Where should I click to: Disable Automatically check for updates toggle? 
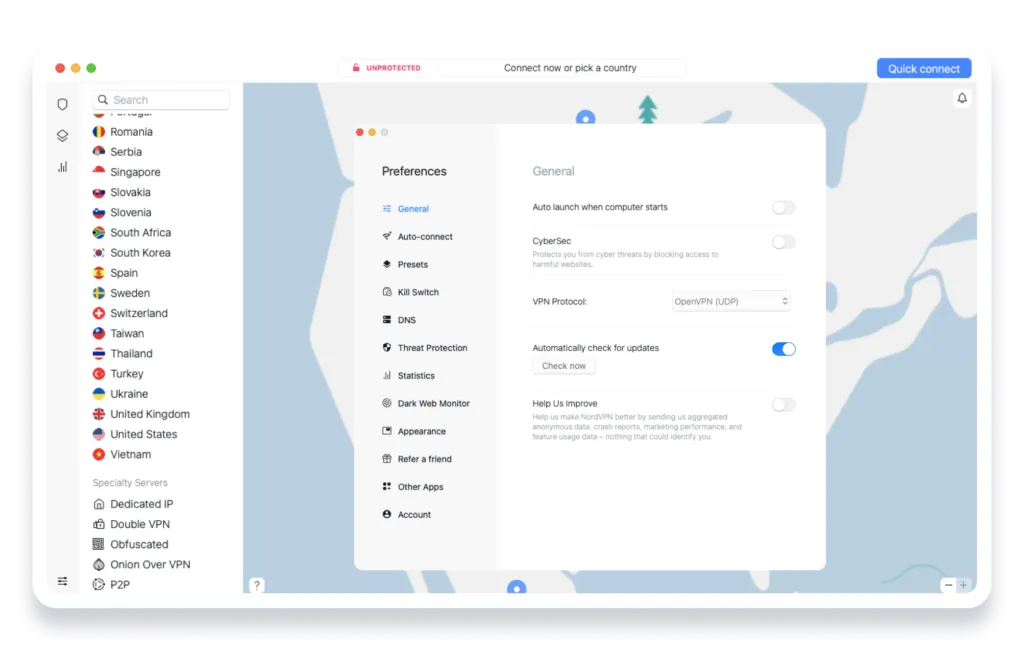[x=783, y=349]
